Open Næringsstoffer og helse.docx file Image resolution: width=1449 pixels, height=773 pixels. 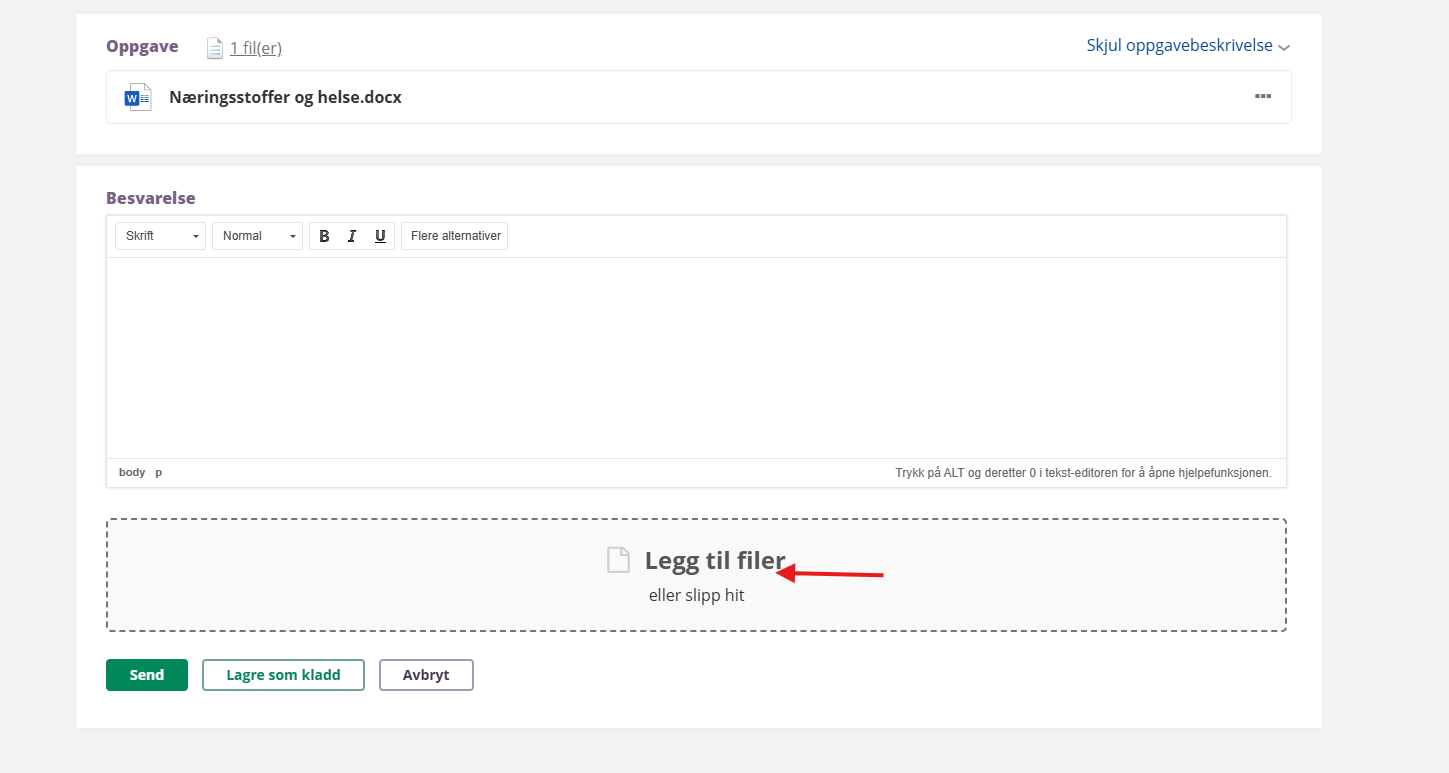(x=285, y=97)
